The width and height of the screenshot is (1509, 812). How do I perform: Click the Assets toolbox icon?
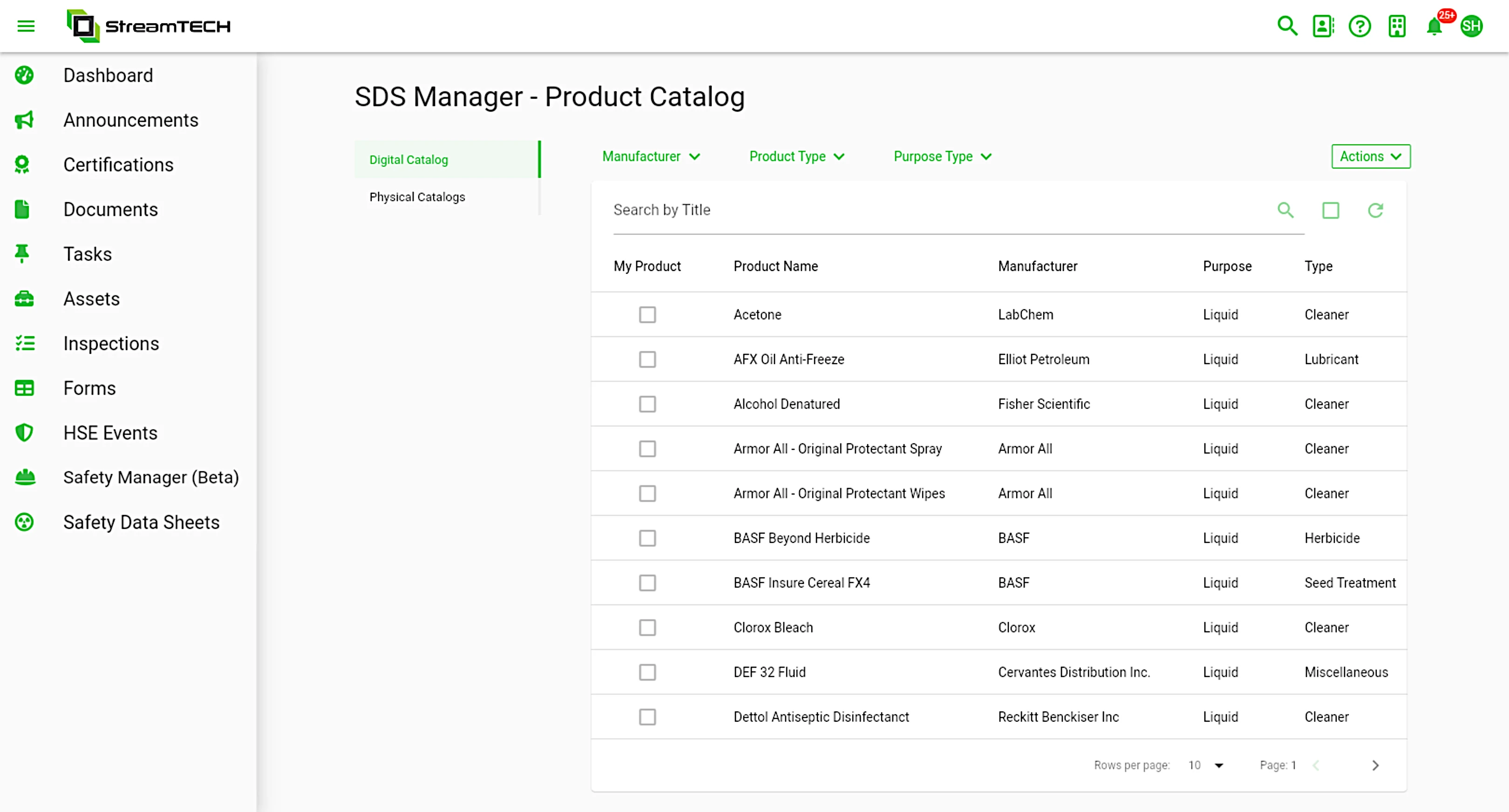point(24,298)
